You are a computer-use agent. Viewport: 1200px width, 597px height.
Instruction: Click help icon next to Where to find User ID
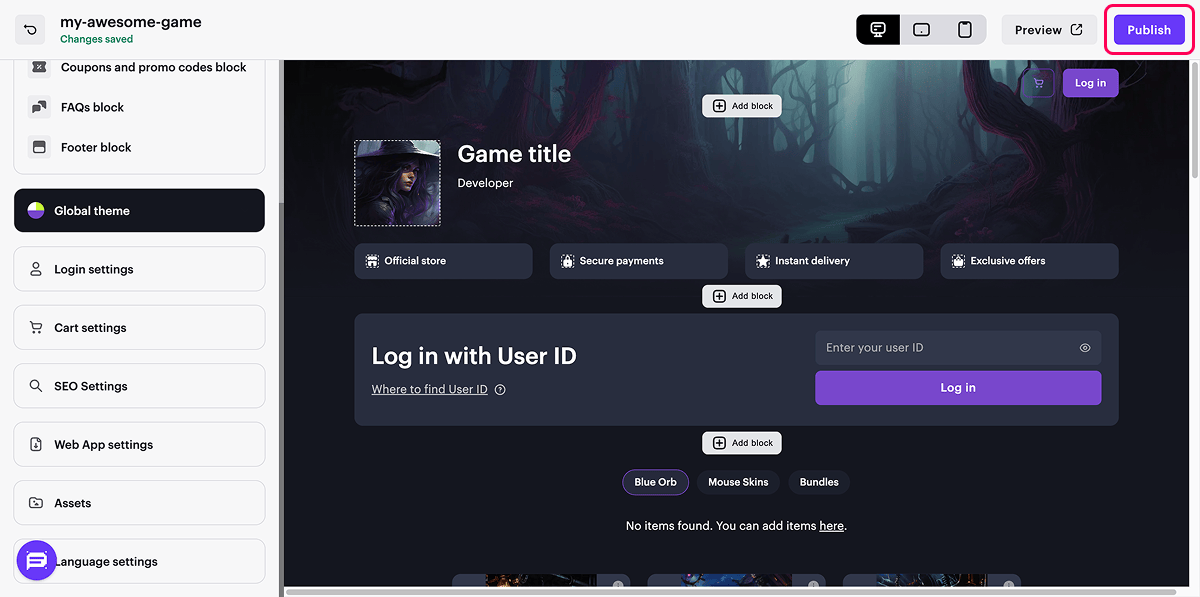point(500,390)
